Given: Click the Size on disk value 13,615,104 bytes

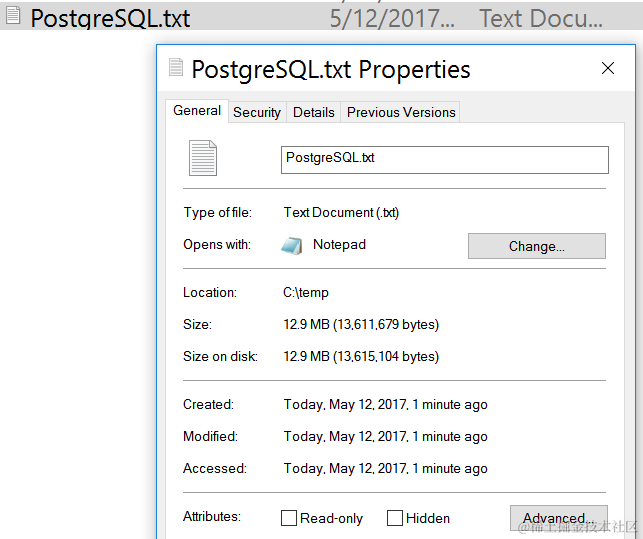Looking at the screenshot, I should click(x=361, y=356).
